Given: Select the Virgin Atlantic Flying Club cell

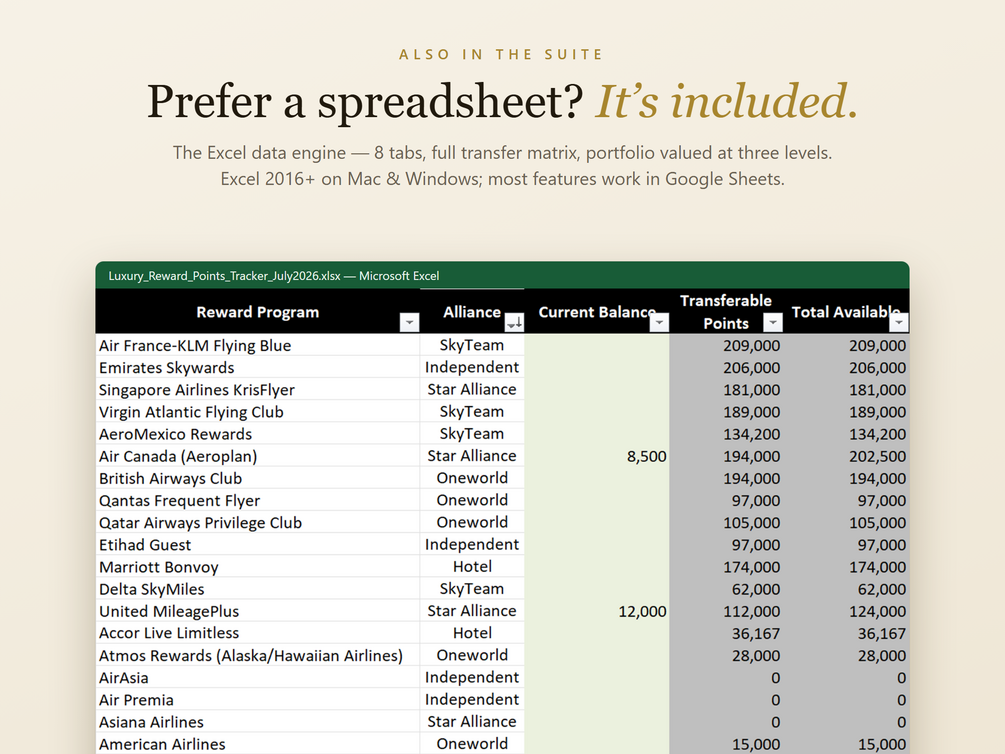Looking at the screenshot, I should [258, 412].
